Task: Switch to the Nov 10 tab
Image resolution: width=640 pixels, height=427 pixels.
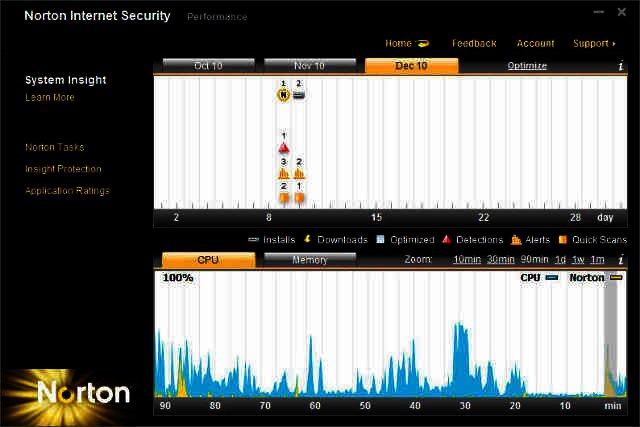Action: coord(310,66)
